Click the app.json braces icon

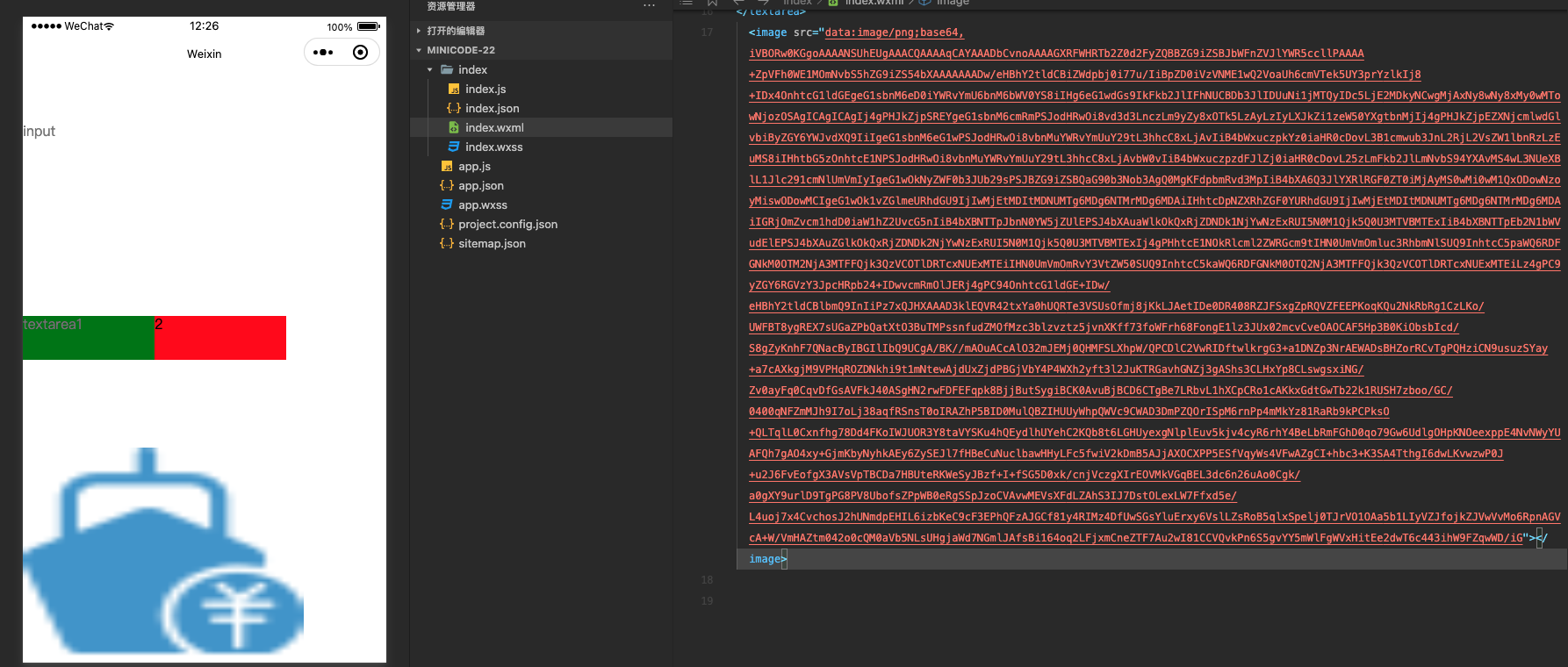[447, 185]
